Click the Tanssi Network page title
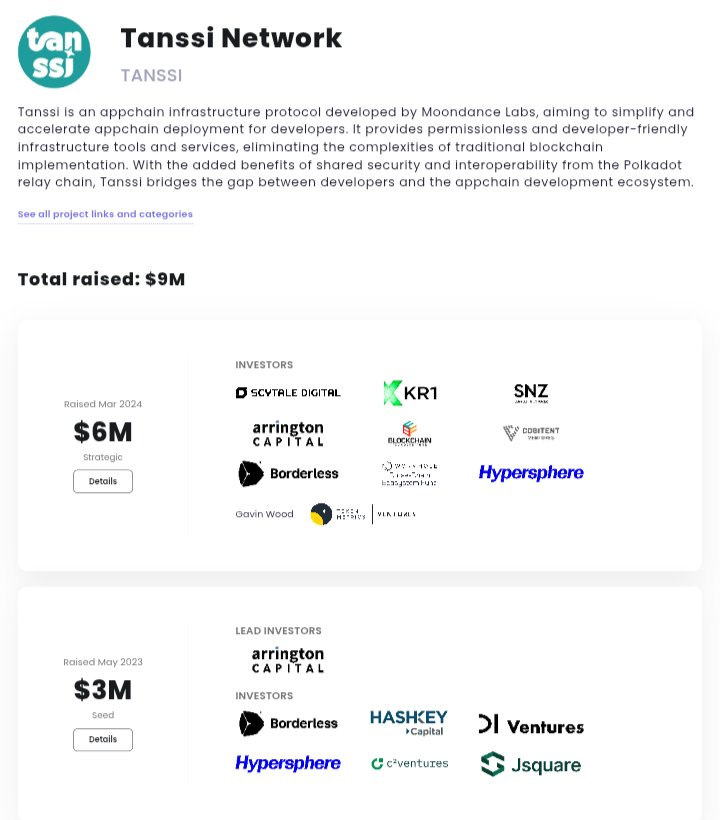Screen dimensions: 720x820 click(x=231, y=38)
